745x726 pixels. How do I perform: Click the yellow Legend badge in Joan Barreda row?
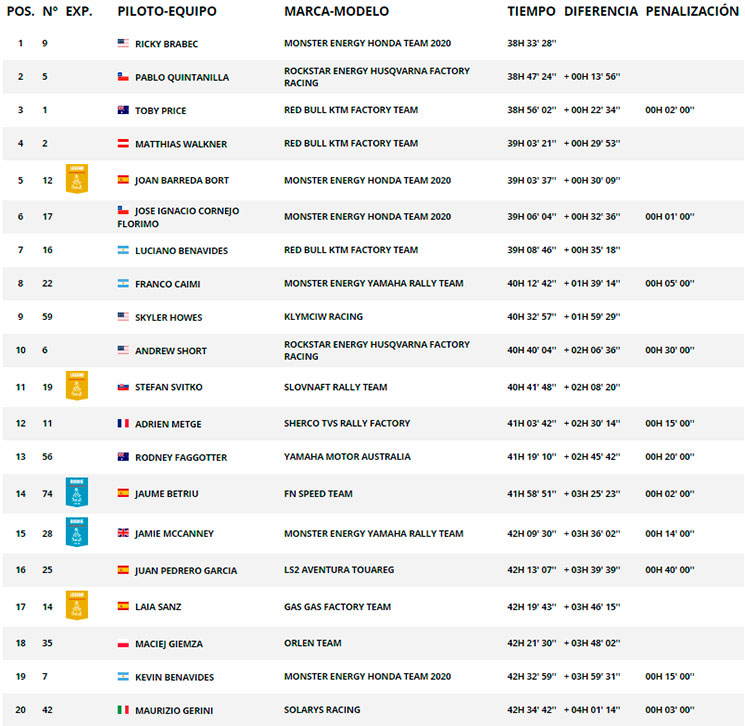pos(76,179)
